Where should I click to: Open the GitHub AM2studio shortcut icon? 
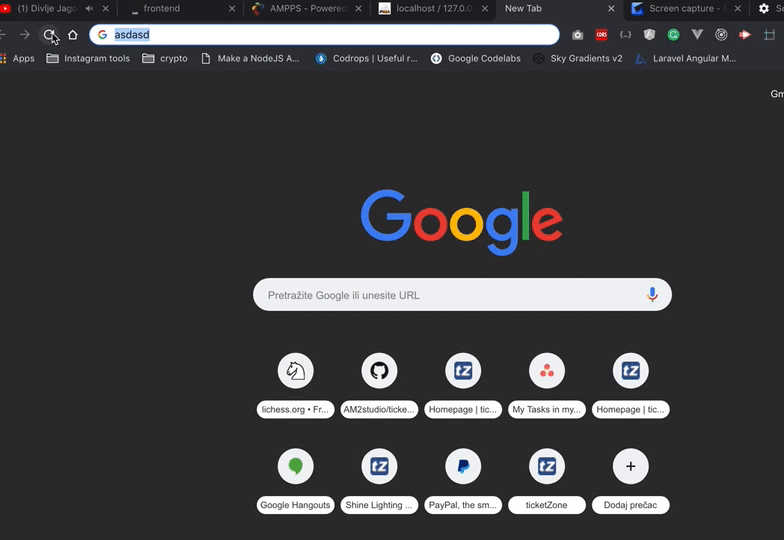[380, 370]
